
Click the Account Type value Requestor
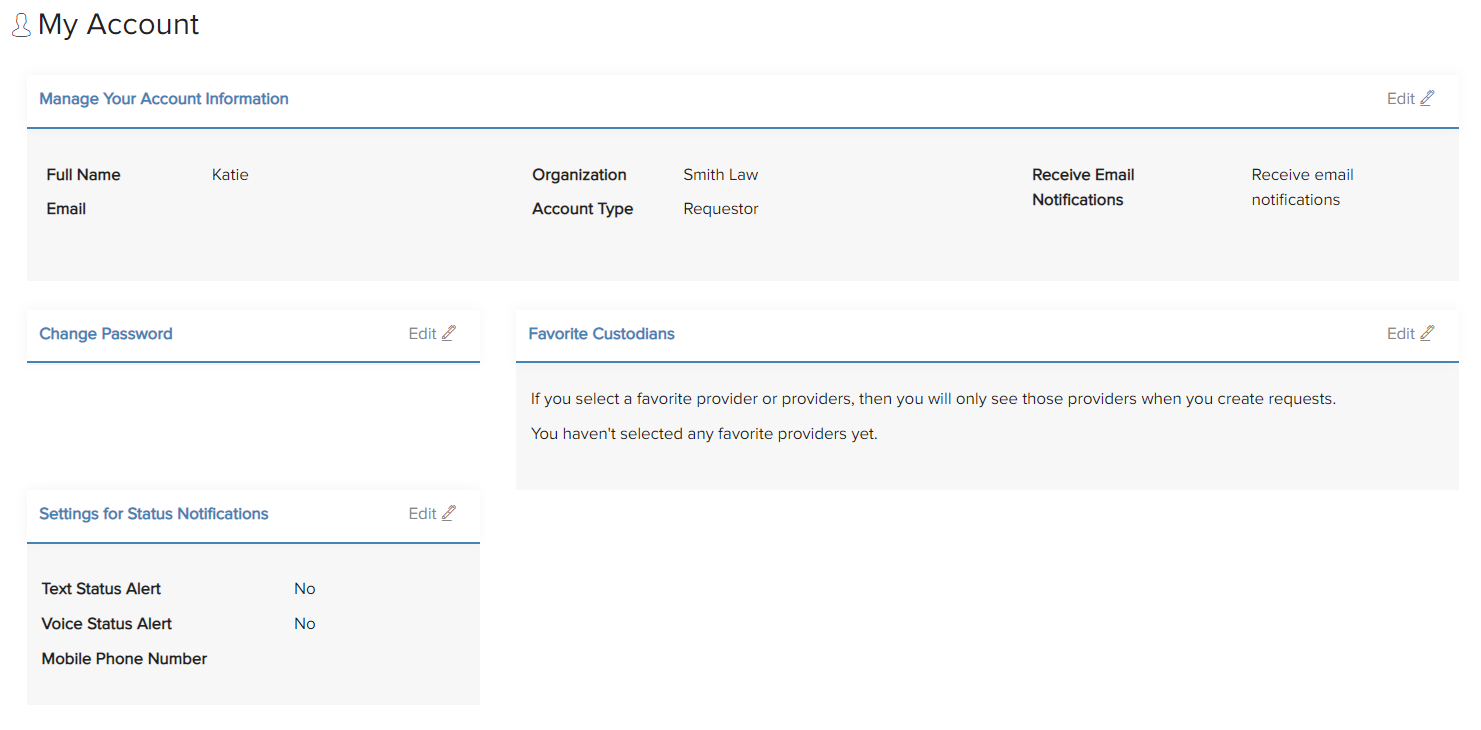tap(720, 208)
